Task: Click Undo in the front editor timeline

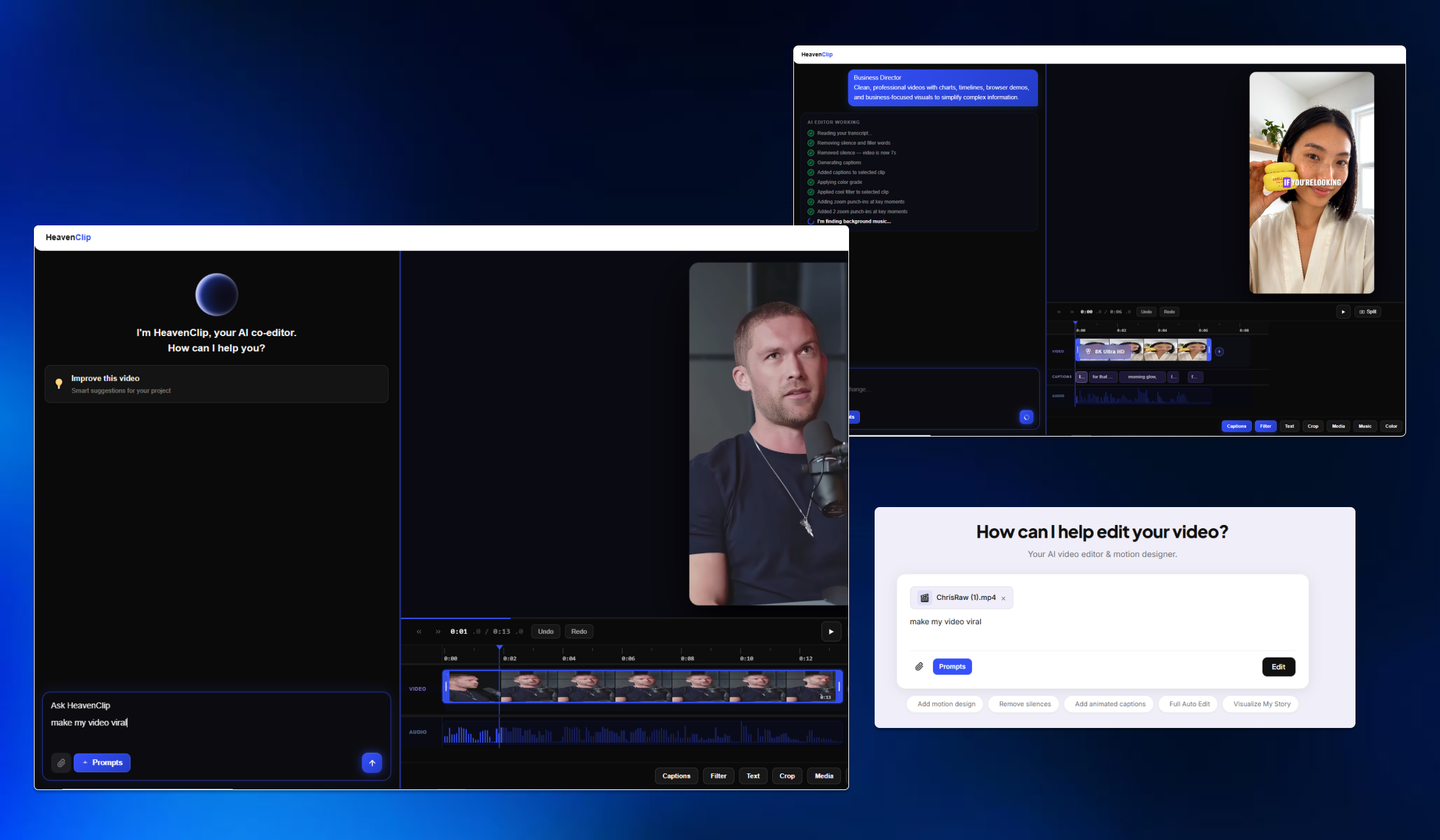Action: coord(546,631)
